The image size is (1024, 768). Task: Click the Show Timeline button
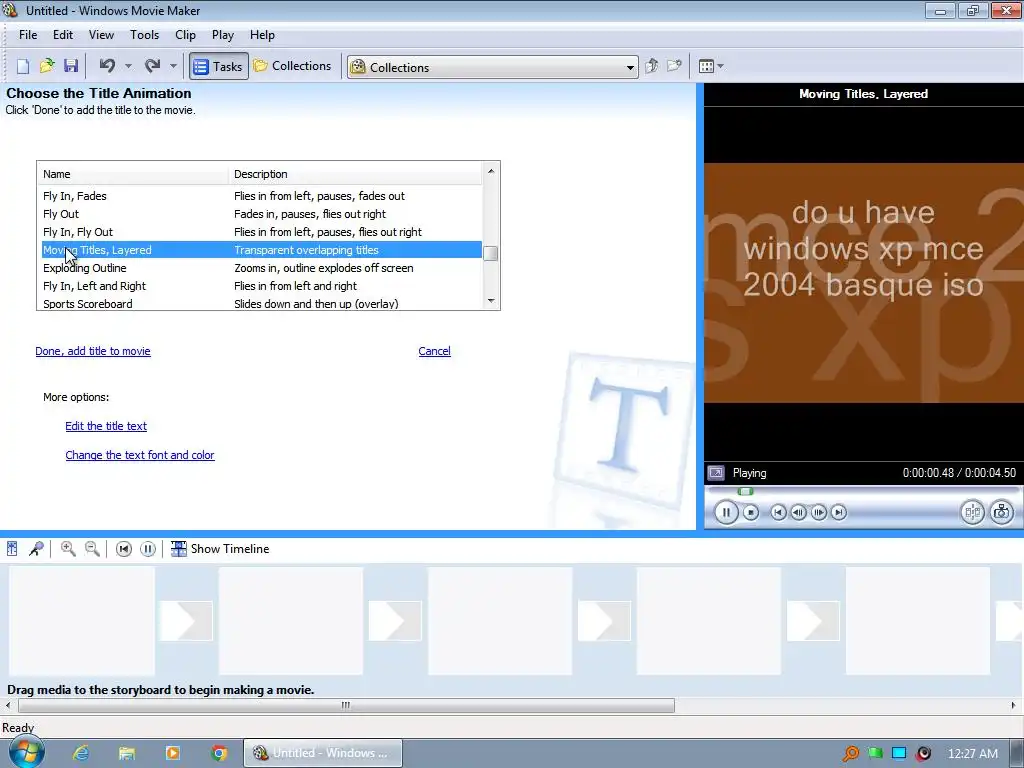pyautogui.click(x=220, y=549)
